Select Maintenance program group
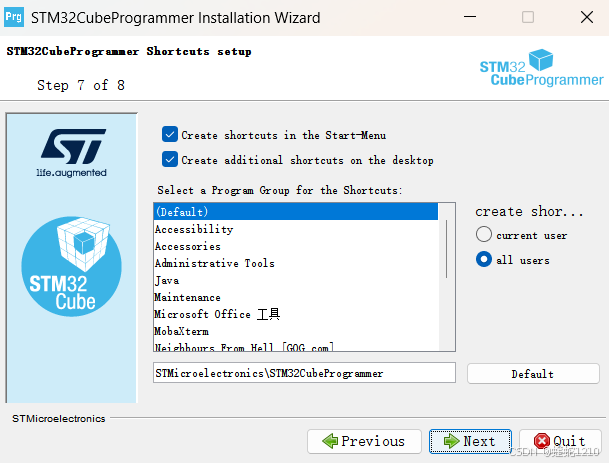 (296, 298)
